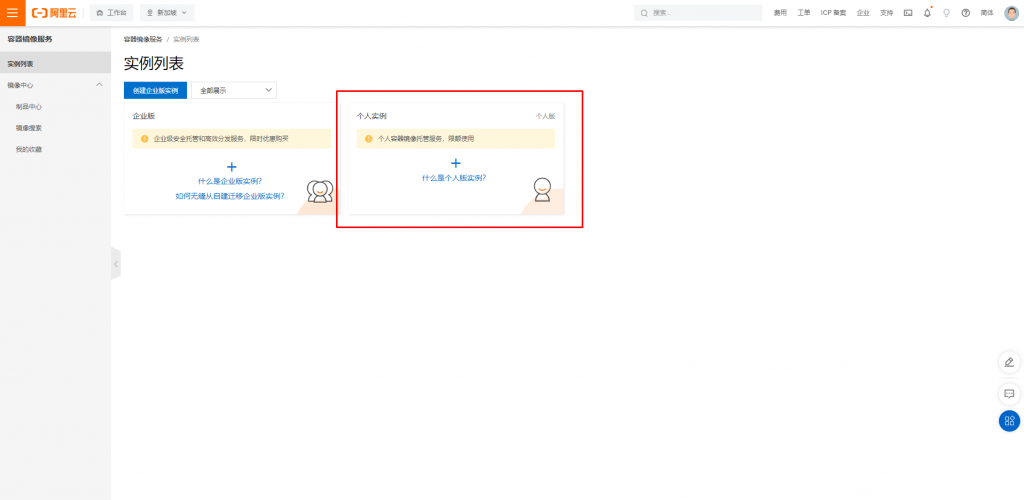This screenshot has height=500, width=1024.
Task: Open 如何无缝从自建迁移企业版实例? link
Action: (x=230, y=195)
